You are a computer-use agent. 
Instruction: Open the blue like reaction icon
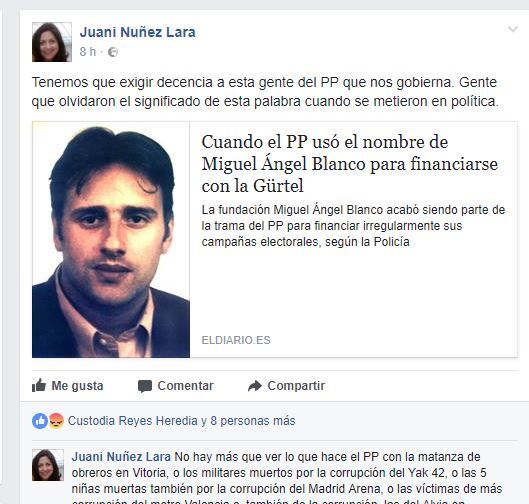pos(40,421)
